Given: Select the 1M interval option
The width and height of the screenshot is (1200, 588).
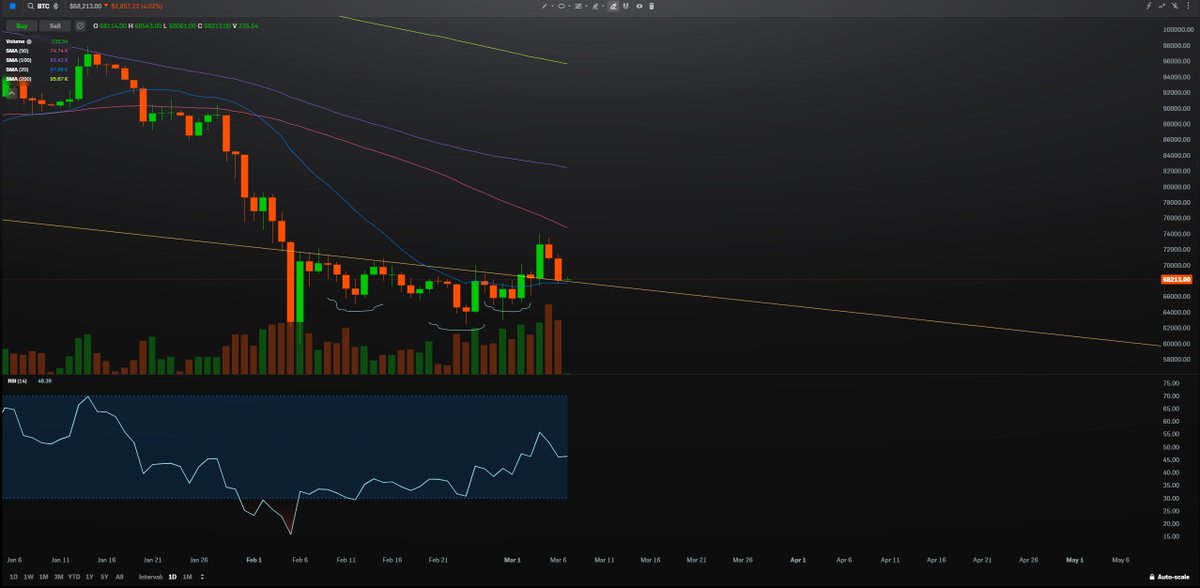Looking at the screenshot, I should coord(187,577).
